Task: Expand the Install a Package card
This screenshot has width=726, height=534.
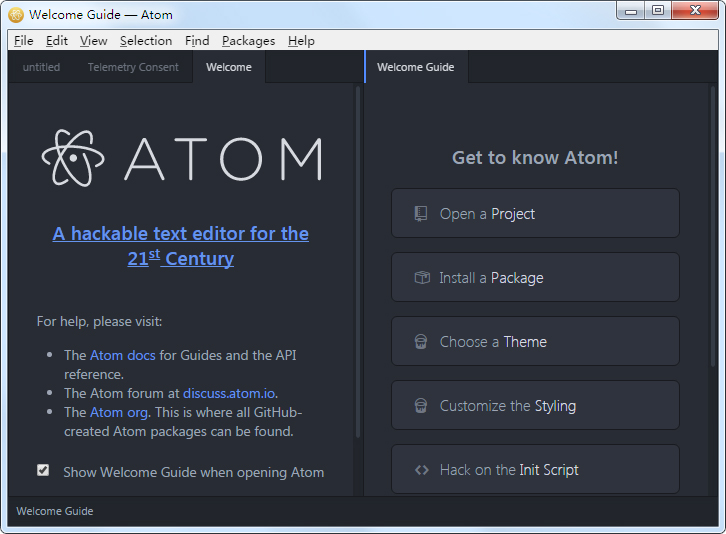Action: click(535, 277)
